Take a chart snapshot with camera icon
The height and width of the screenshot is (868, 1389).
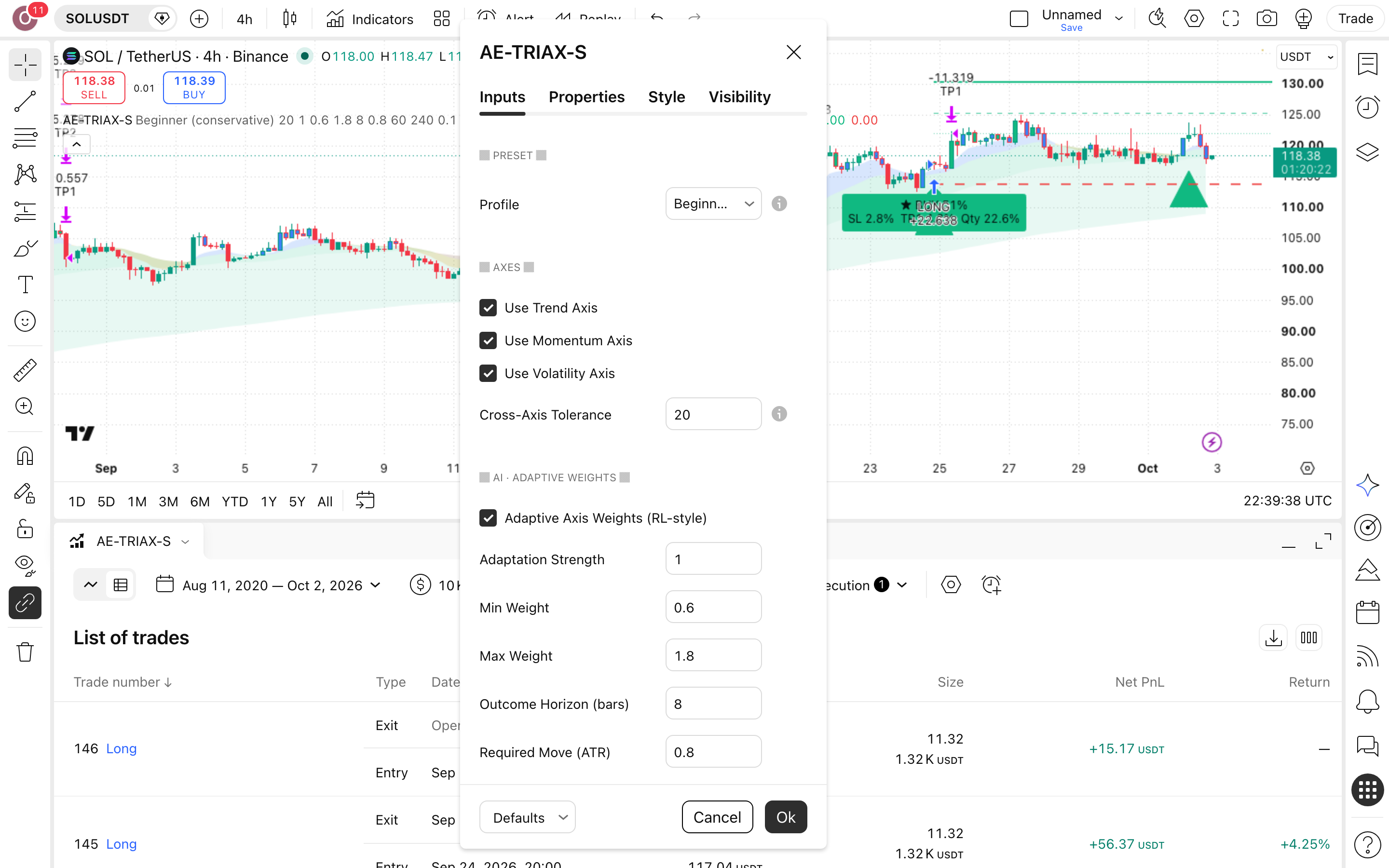pos(1267,19)
